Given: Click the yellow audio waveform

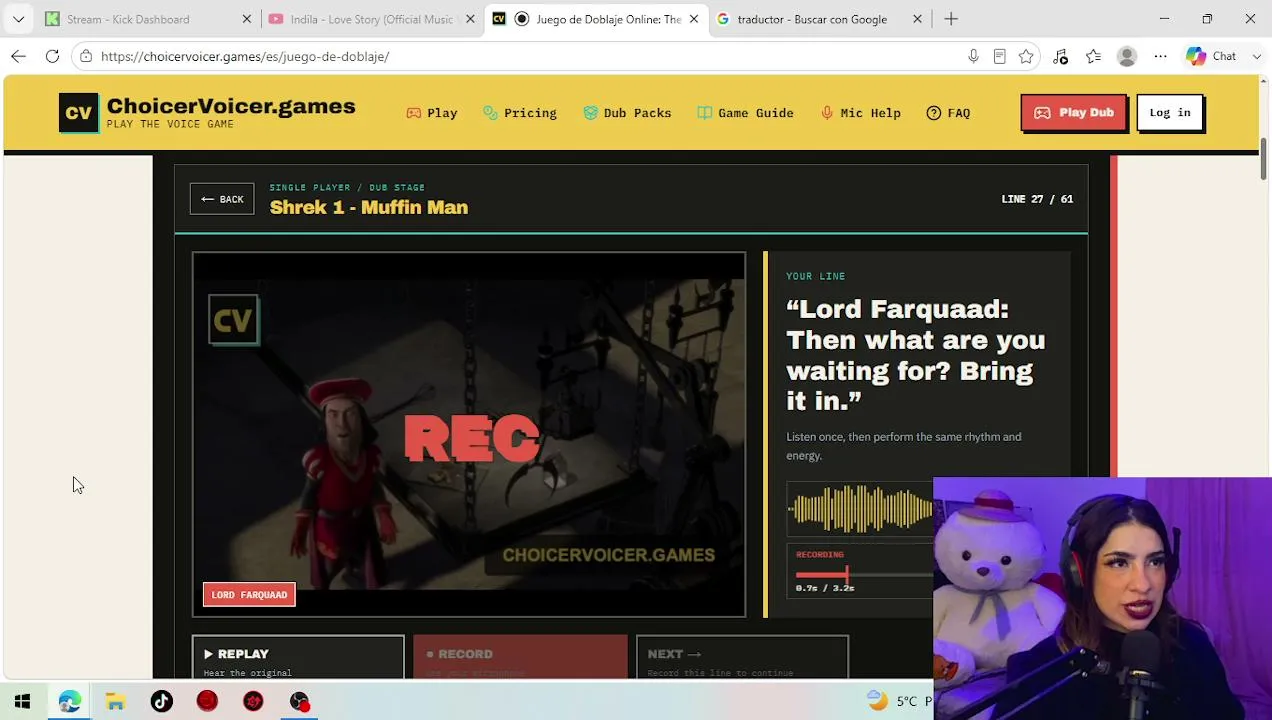Looking at the screenshot, I should pyautogui.click(x=860, y=508).
